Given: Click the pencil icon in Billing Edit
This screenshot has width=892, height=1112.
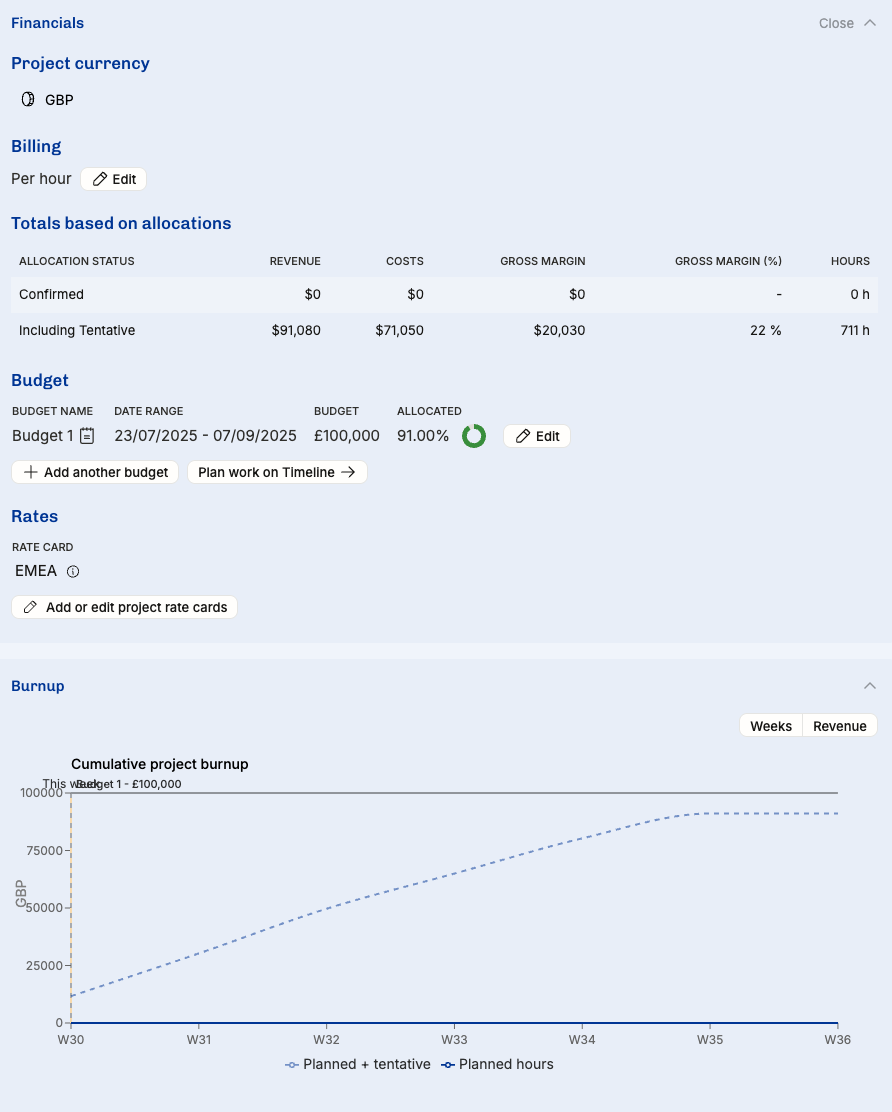Looking at the screenshot, I should click(x=100, y=179).
